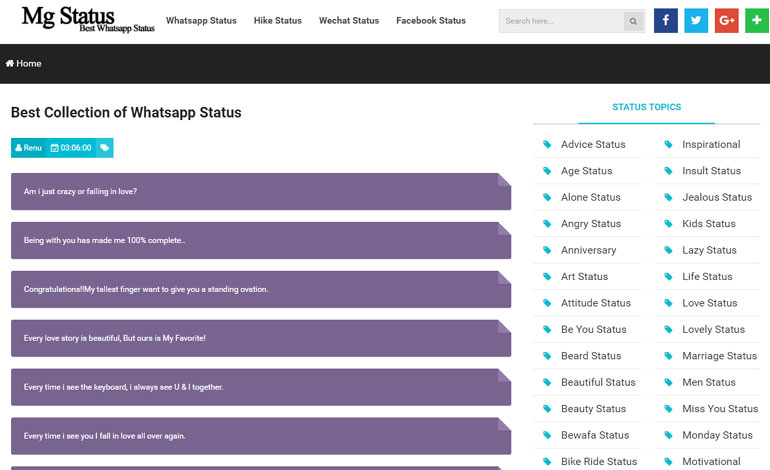Viewport: 770px width, 470px height.
Task: Open the Marriage Status topic
Action: tap(719, 356)
